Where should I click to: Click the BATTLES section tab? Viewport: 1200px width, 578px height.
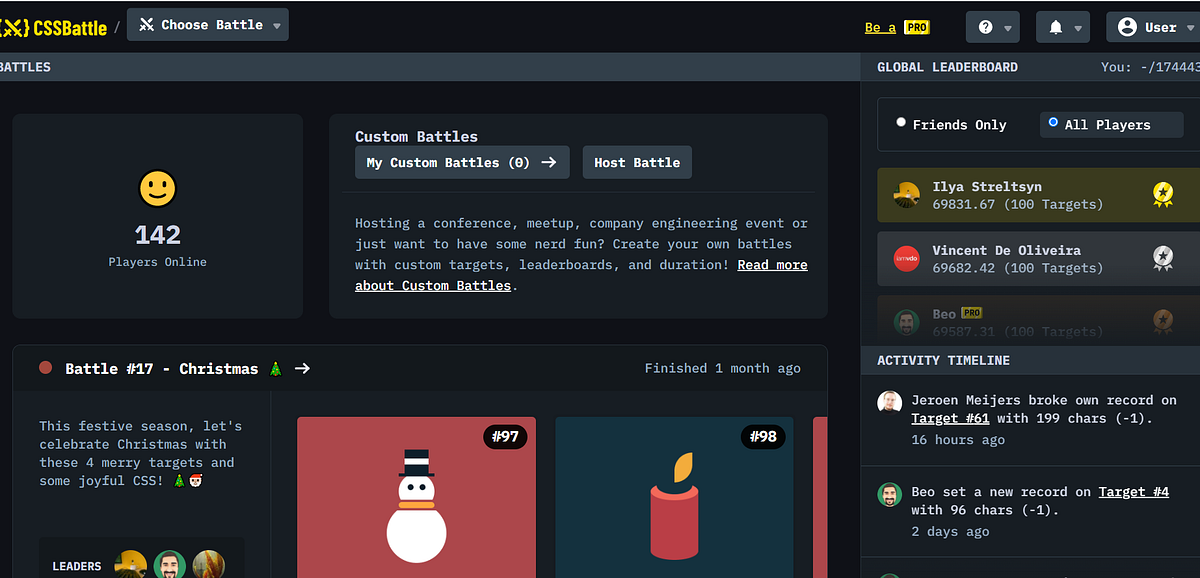[25, 67]
